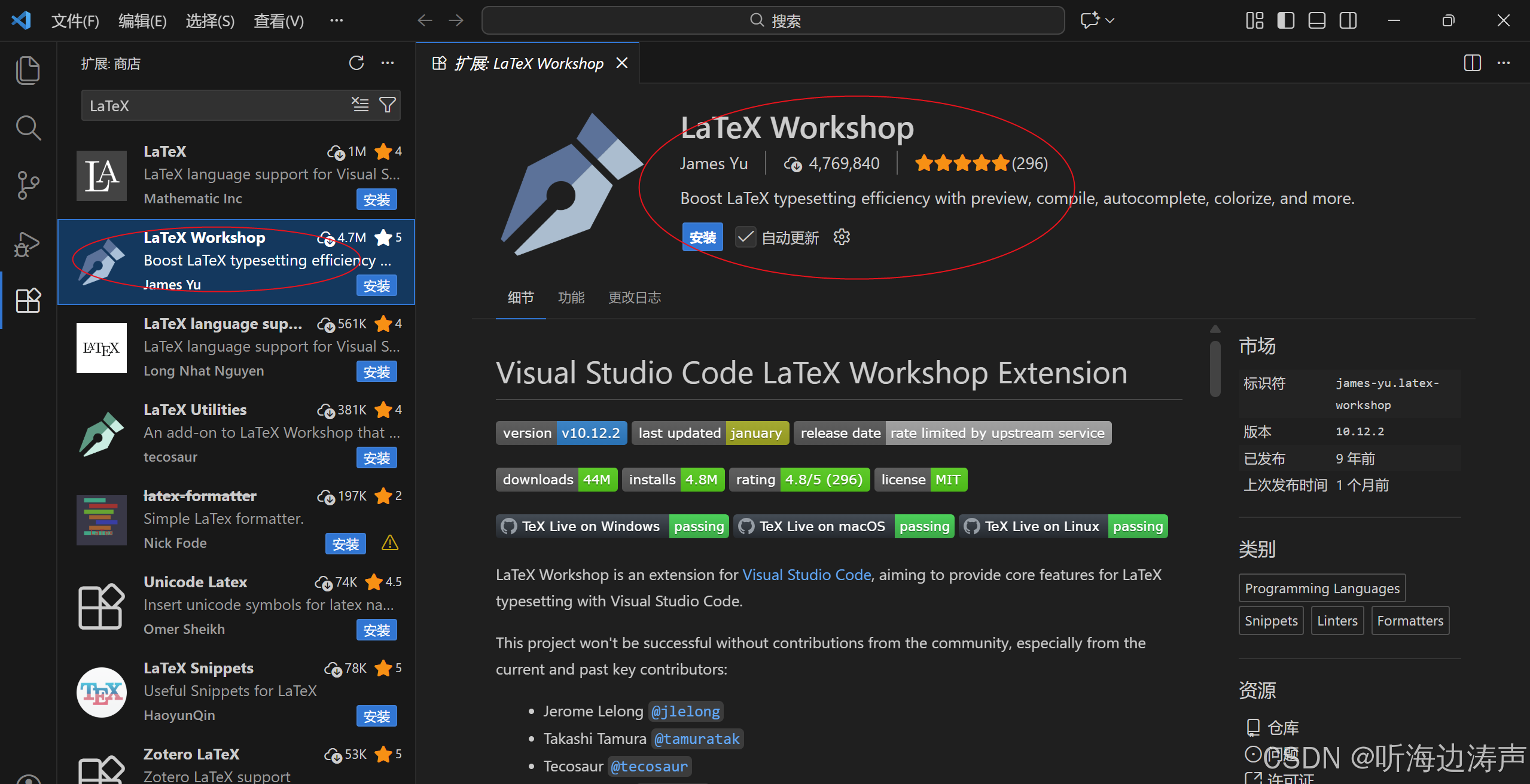The image size is (1530, 784).
Task: Toggle the 自动更新 checkbox
Action: pos(745,237)
